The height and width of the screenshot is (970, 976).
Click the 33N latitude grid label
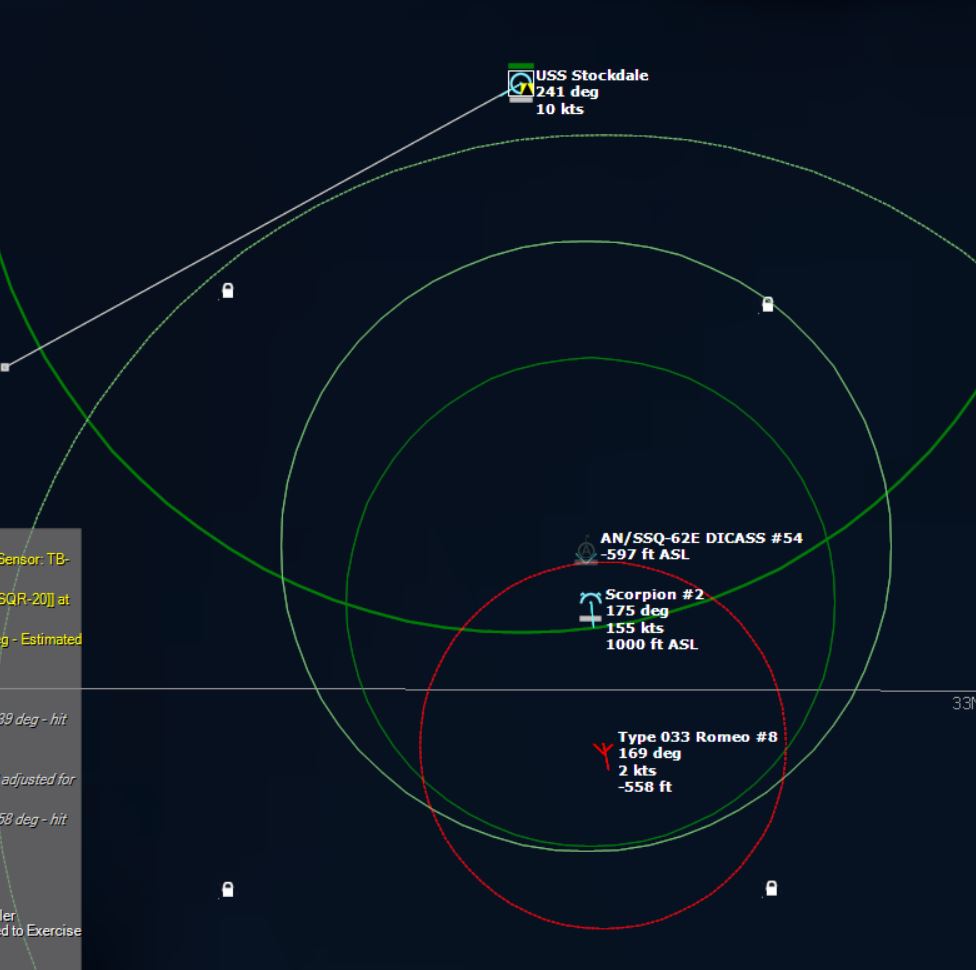click(962, 703)
